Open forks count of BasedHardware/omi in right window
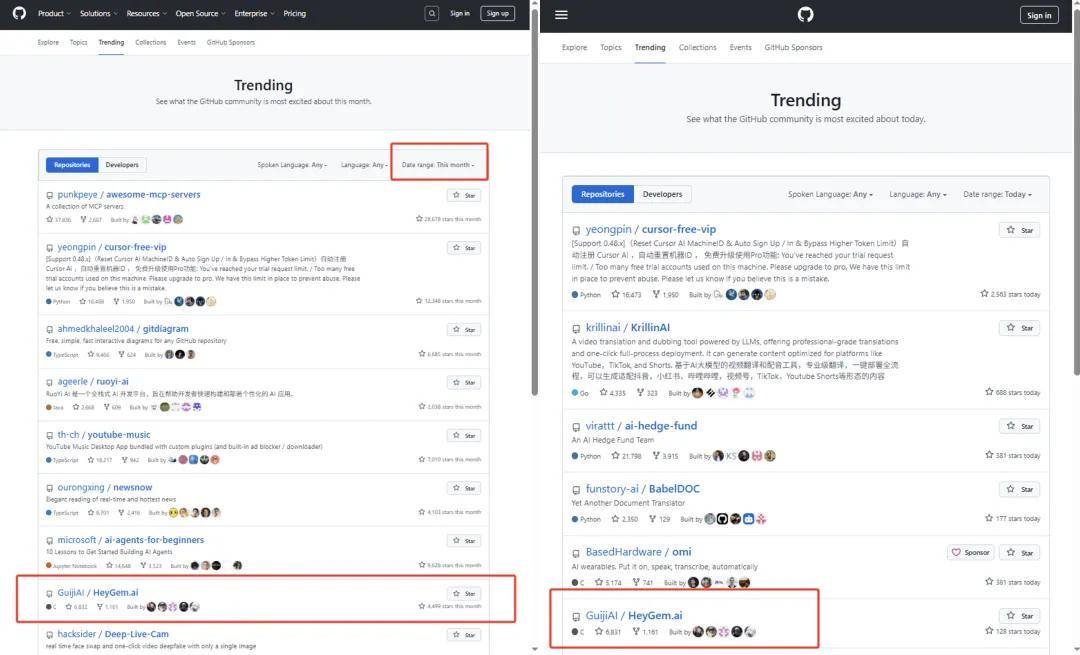The image size is (1080, 655). (642, 583)
